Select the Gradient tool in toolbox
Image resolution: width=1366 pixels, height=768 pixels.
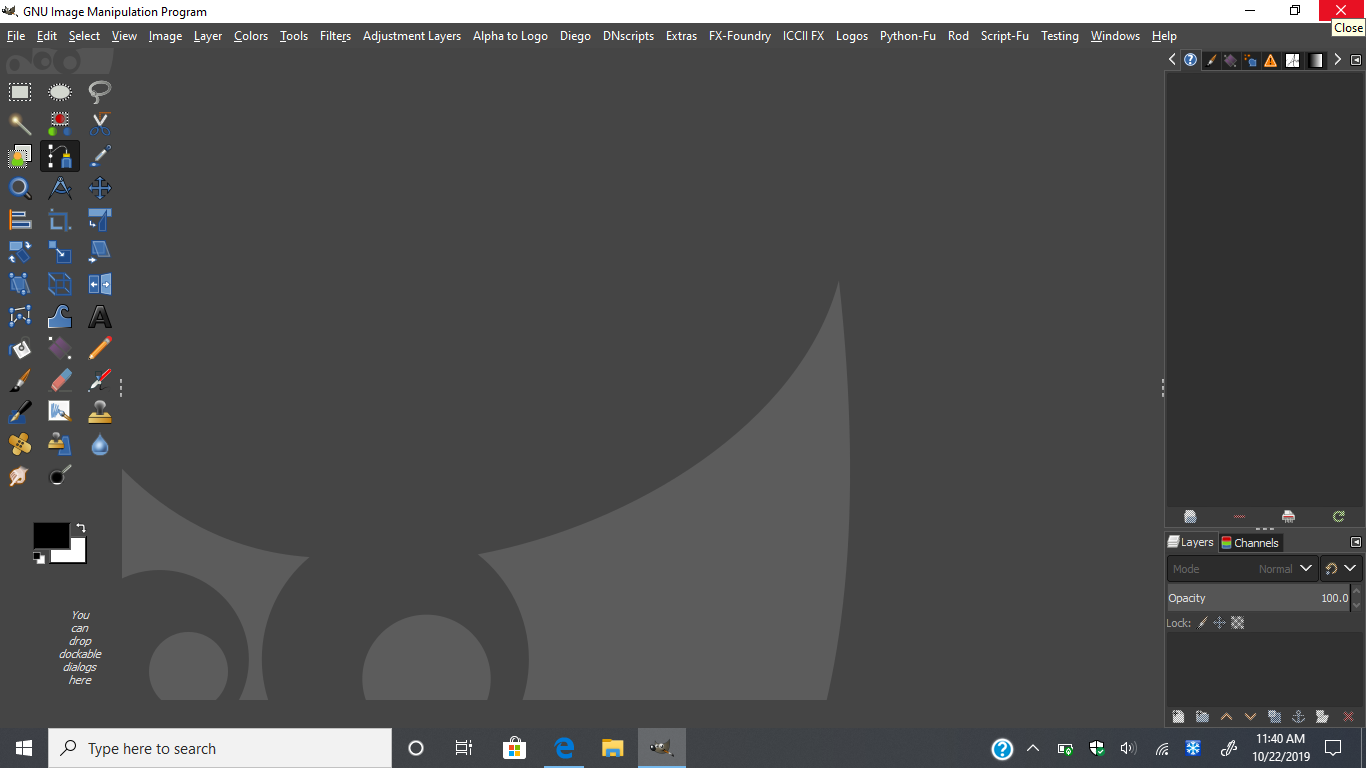point(60,348)
